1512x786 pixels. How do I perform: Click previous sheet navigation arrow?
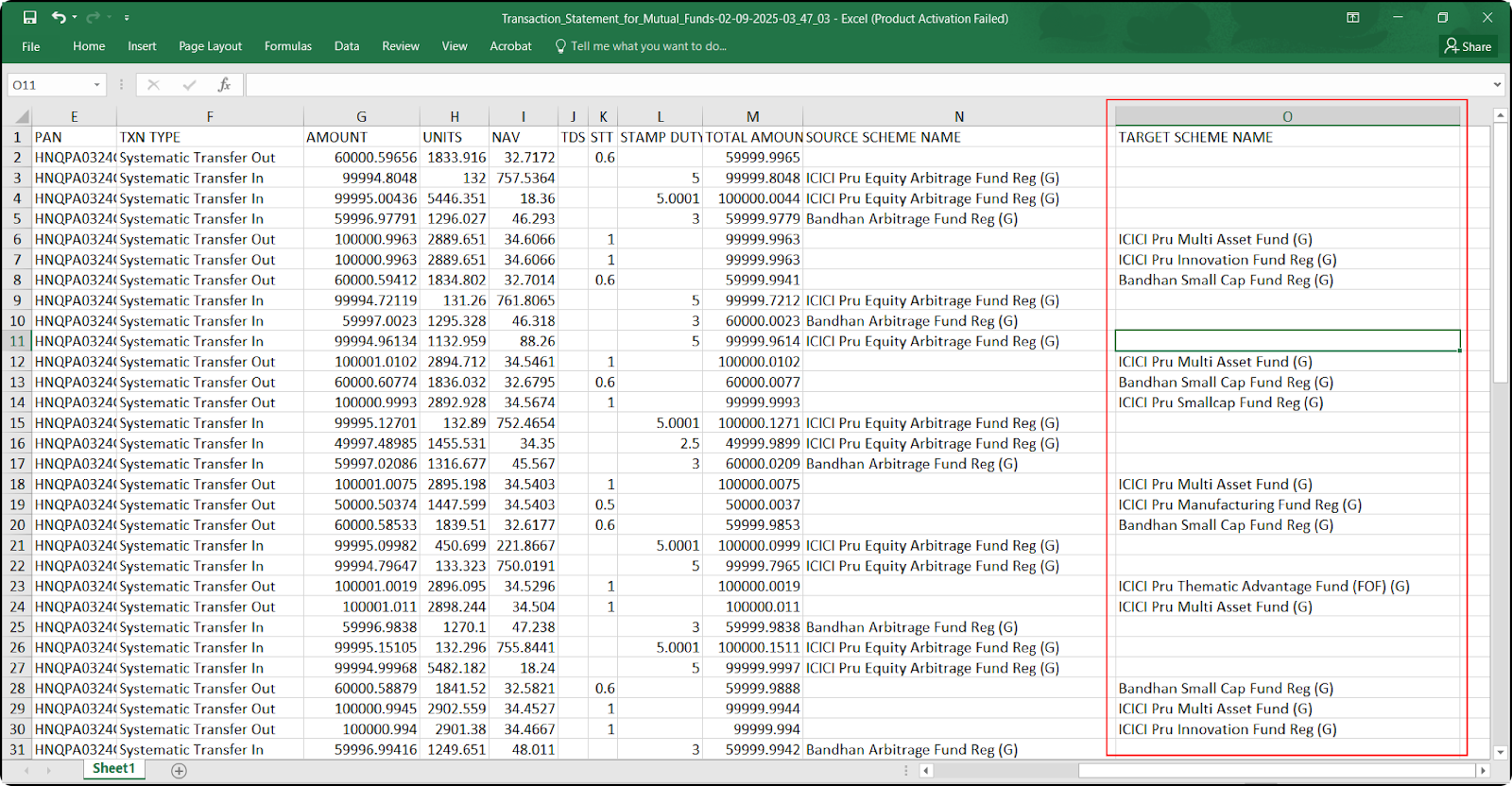[x=25, y=770]
